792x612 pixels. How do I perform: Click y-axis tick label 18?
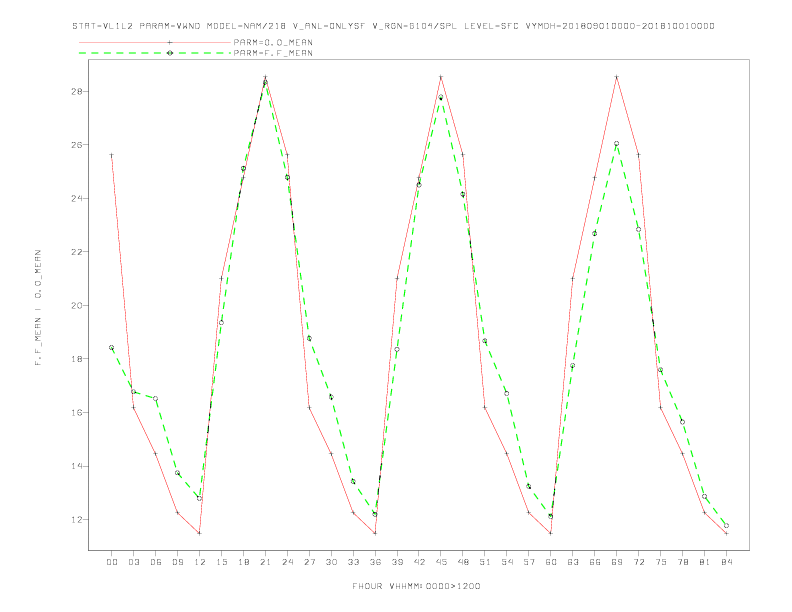(77, 359)
